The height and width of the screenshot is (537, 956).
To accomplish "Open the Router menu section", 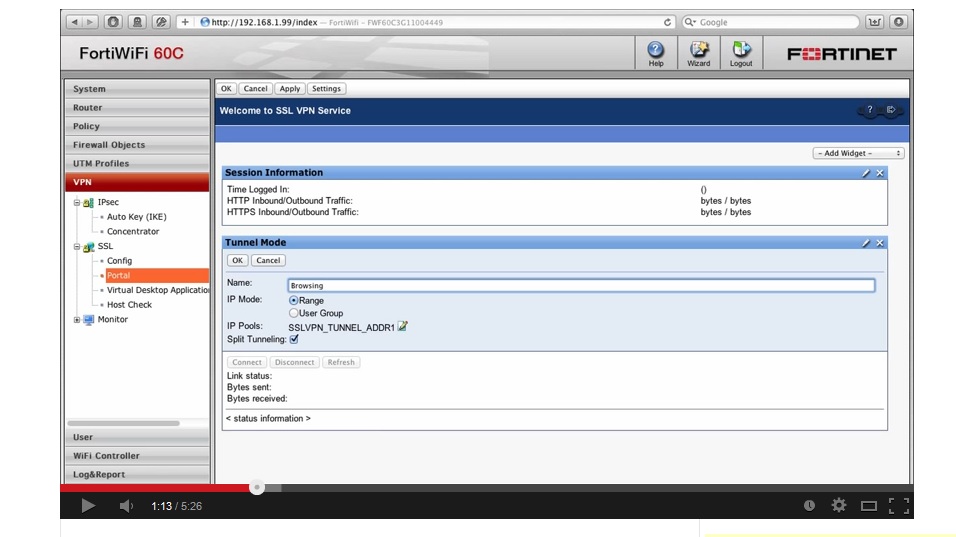I will coord(137,107).
